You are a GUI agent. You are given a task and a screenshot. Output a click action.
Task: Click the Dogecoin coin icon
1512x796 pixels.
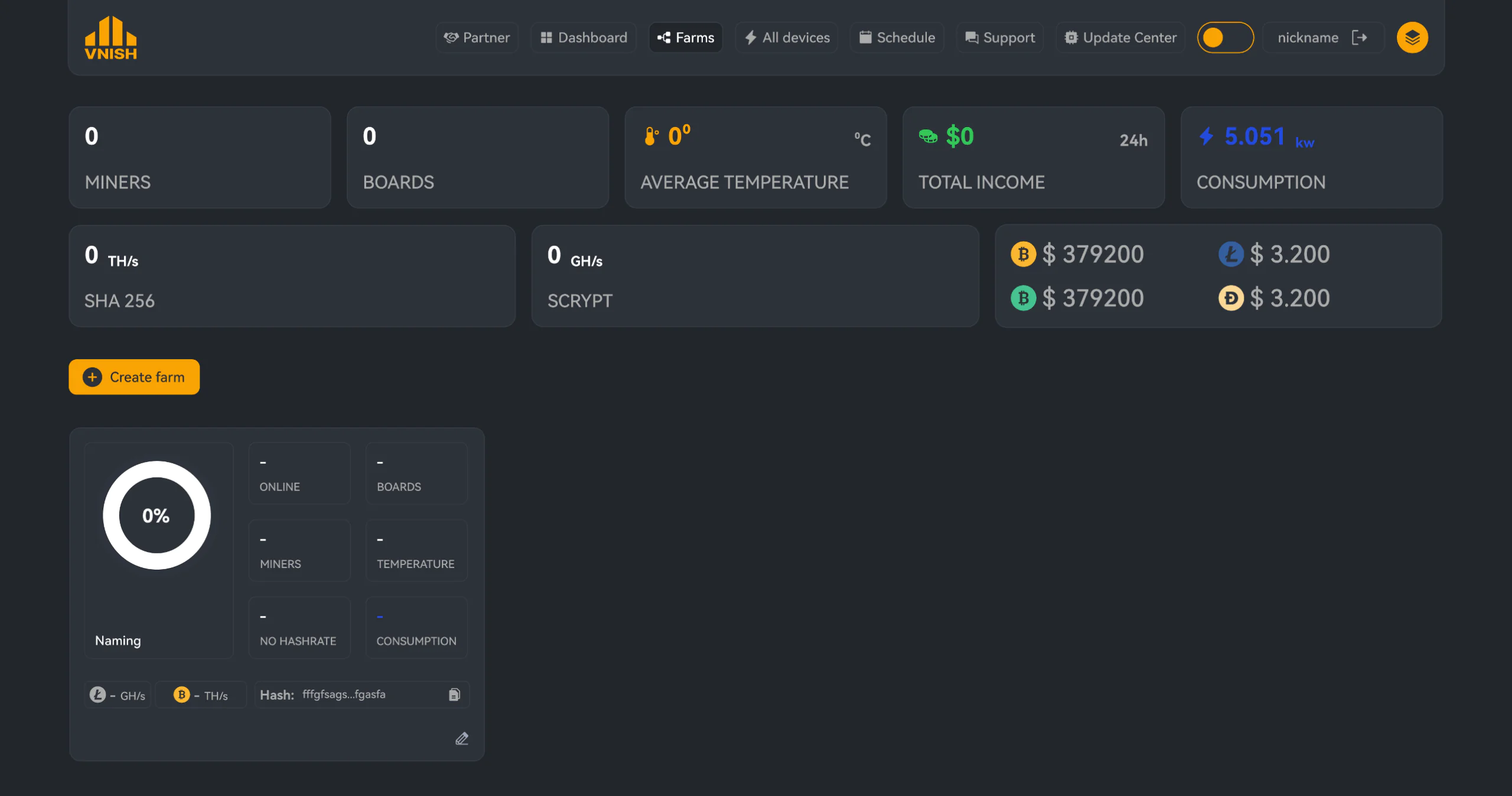coord(1231,298)
